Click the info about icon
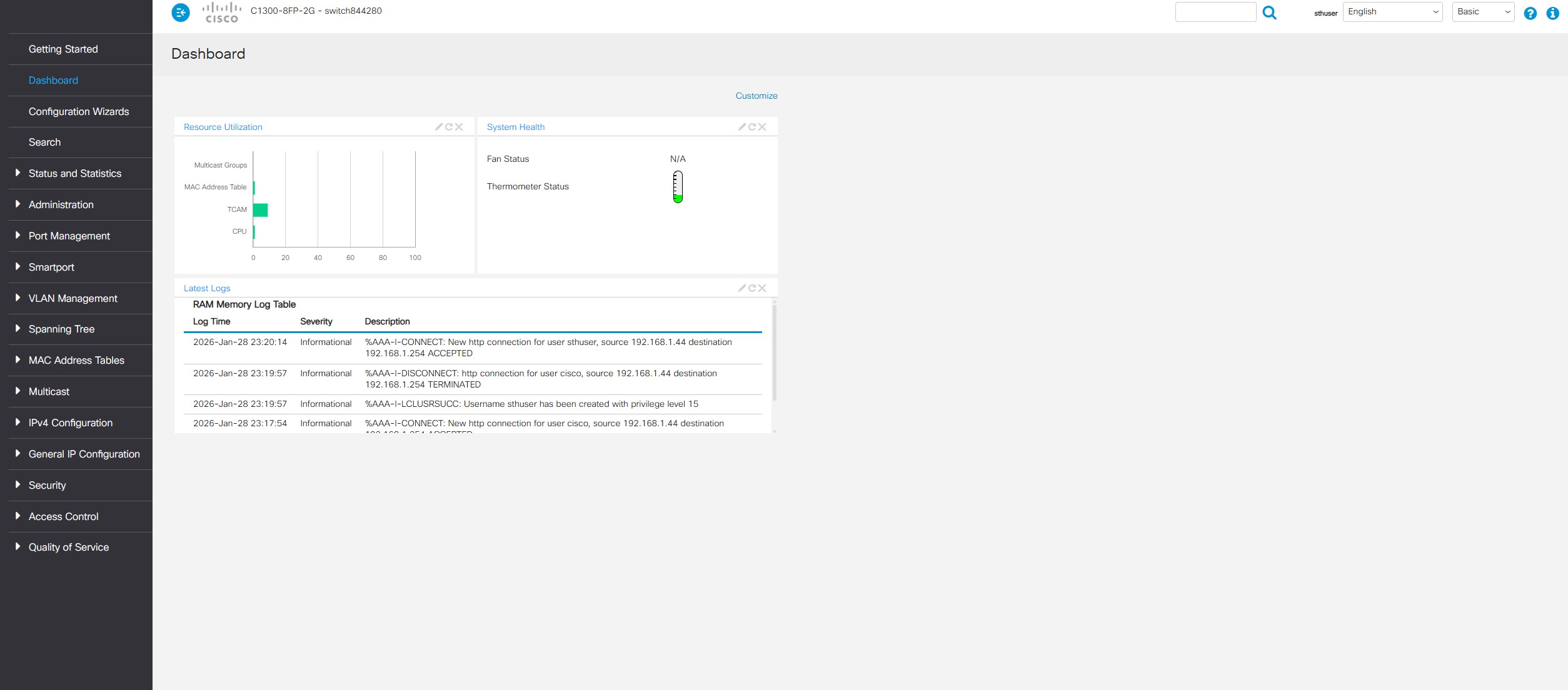Viewport: 1568px width, 690px height. coord(1552,13)
